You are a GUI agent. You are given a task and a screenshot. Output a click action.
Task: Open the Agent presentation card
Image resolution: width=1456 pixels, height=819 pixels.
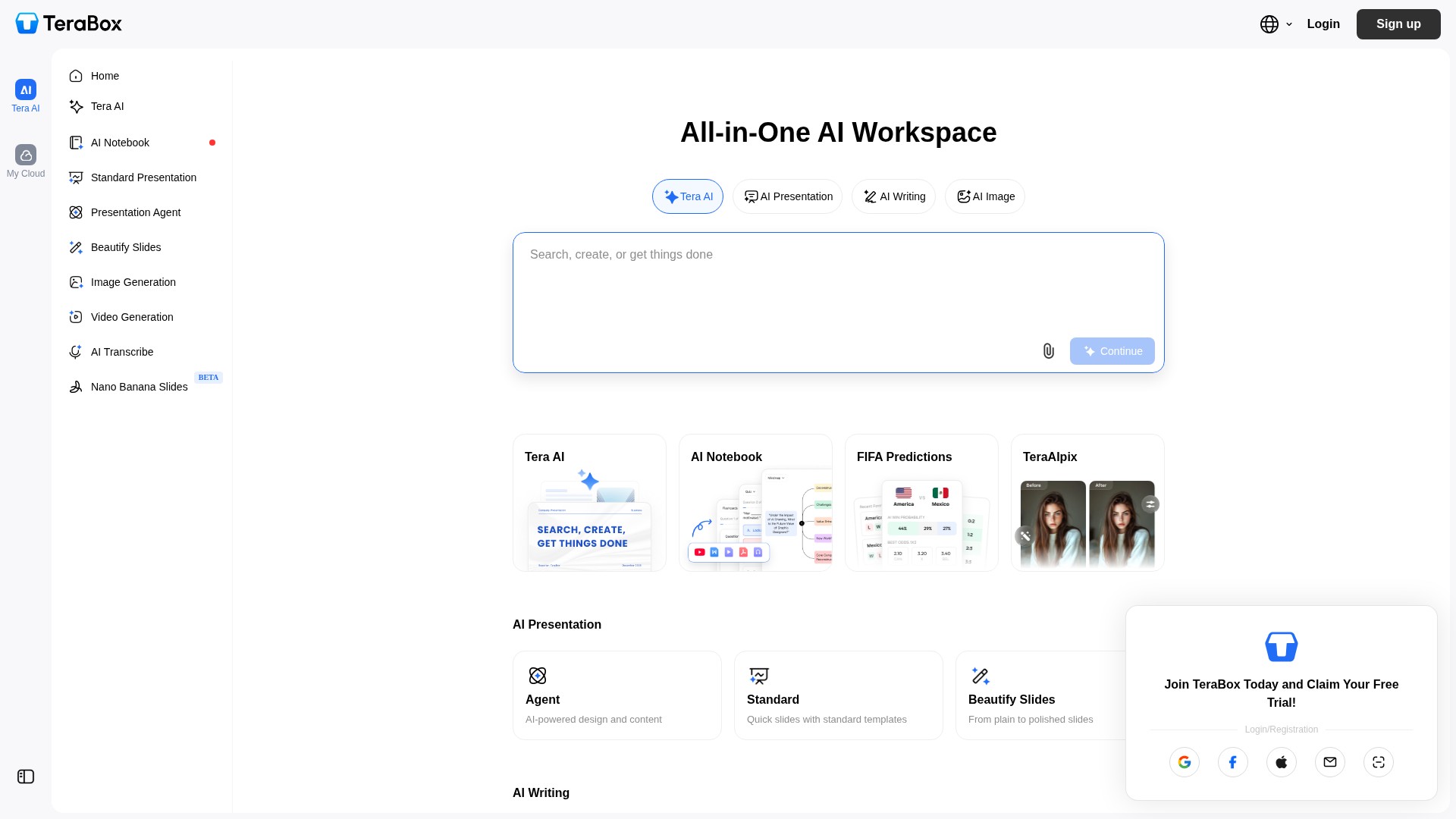617,695
